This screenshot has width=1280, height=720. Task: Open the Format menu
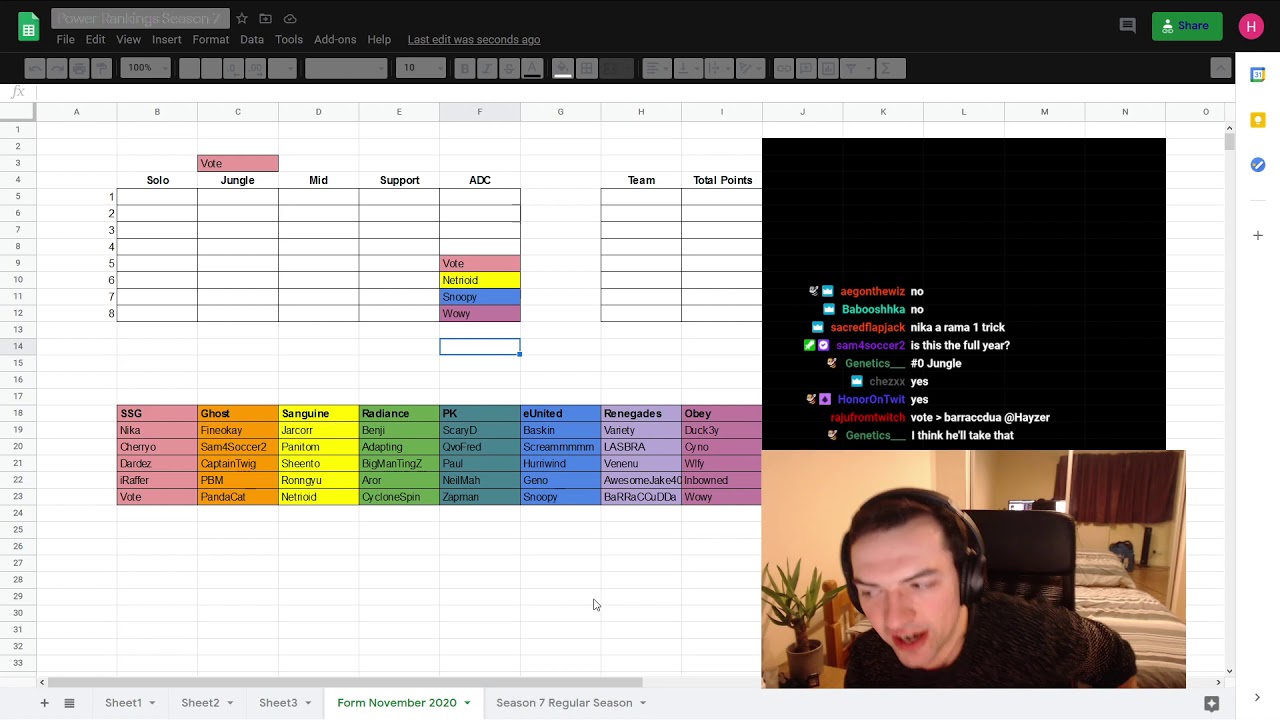[x=211, y=40]
